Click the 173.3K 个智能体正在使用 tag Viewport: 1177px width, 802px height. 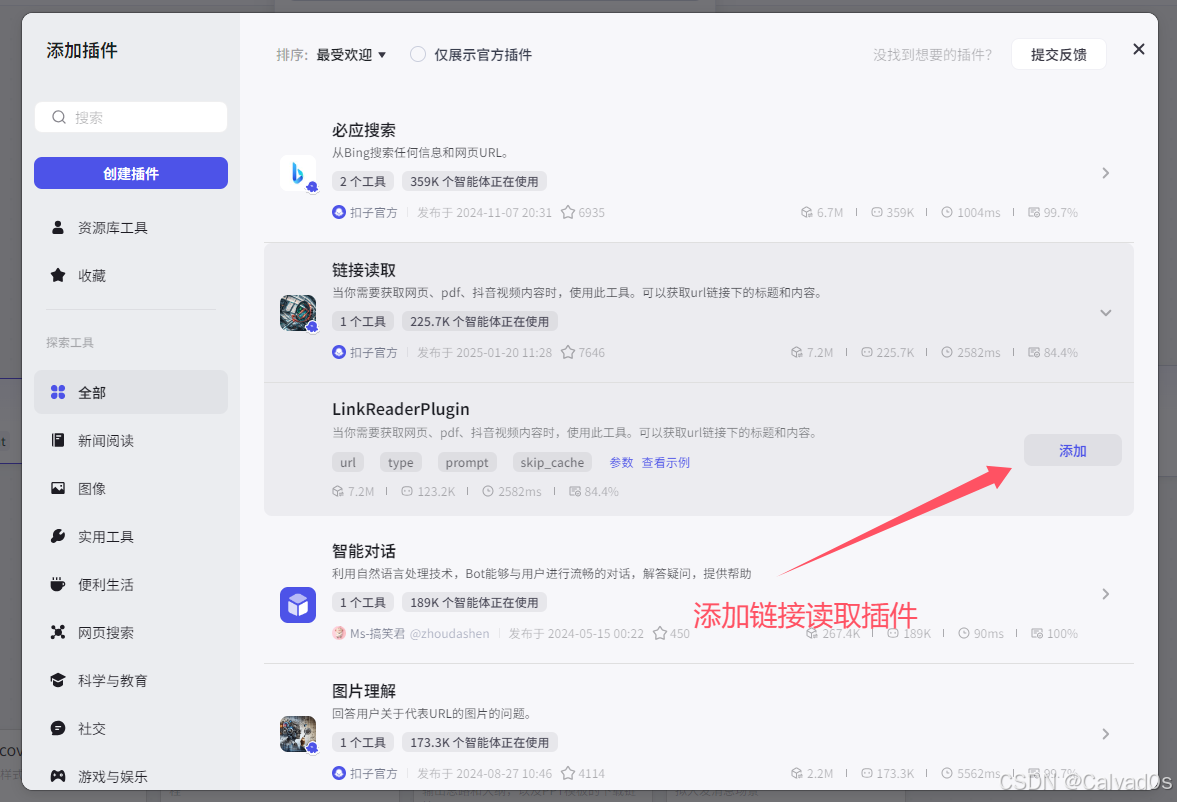click(x=480, y=742)
